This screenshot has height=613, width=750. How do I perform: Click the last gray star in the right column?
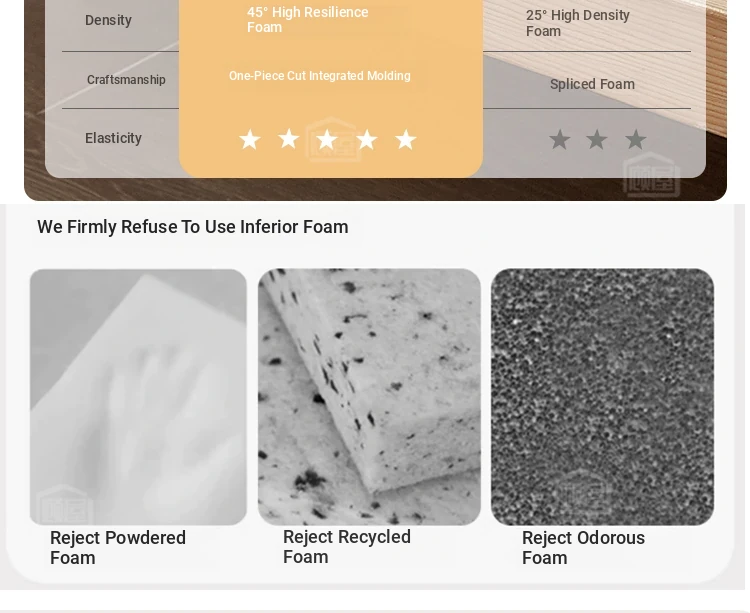(635, 140)
